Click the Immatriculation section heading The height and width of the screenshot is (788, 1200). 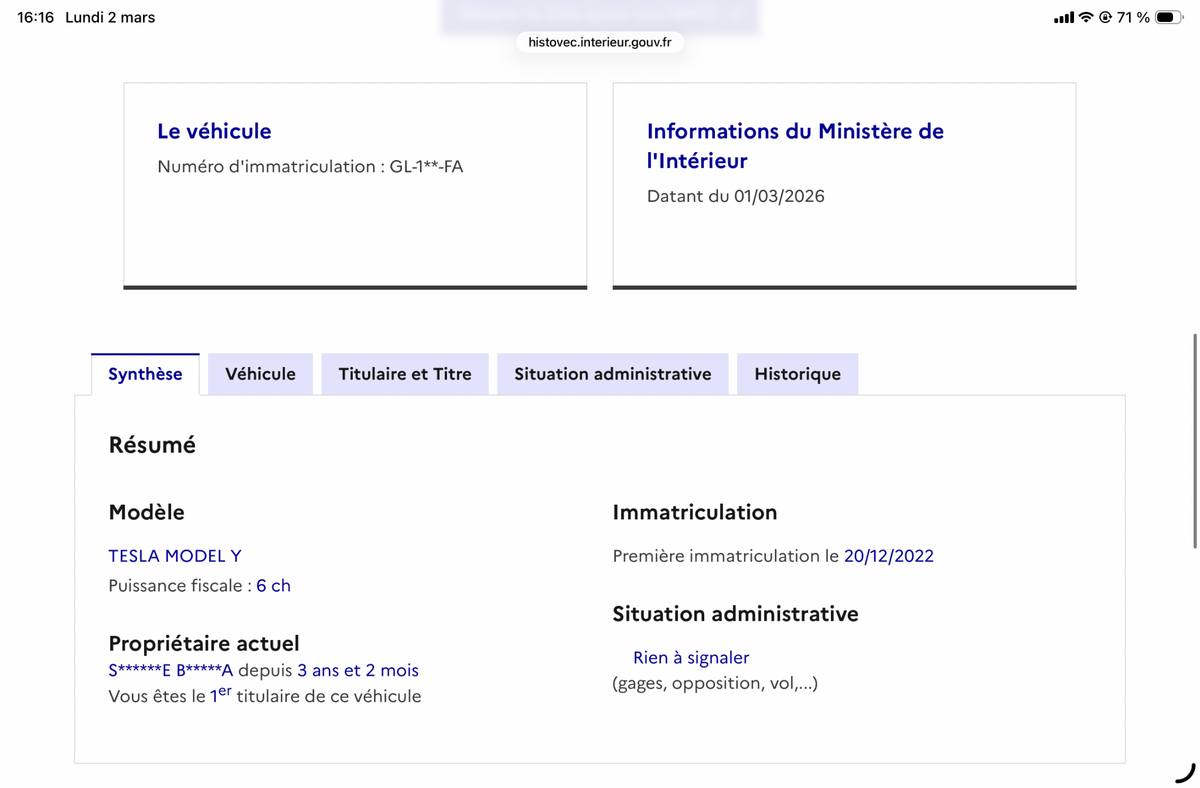tap(695, 512)
